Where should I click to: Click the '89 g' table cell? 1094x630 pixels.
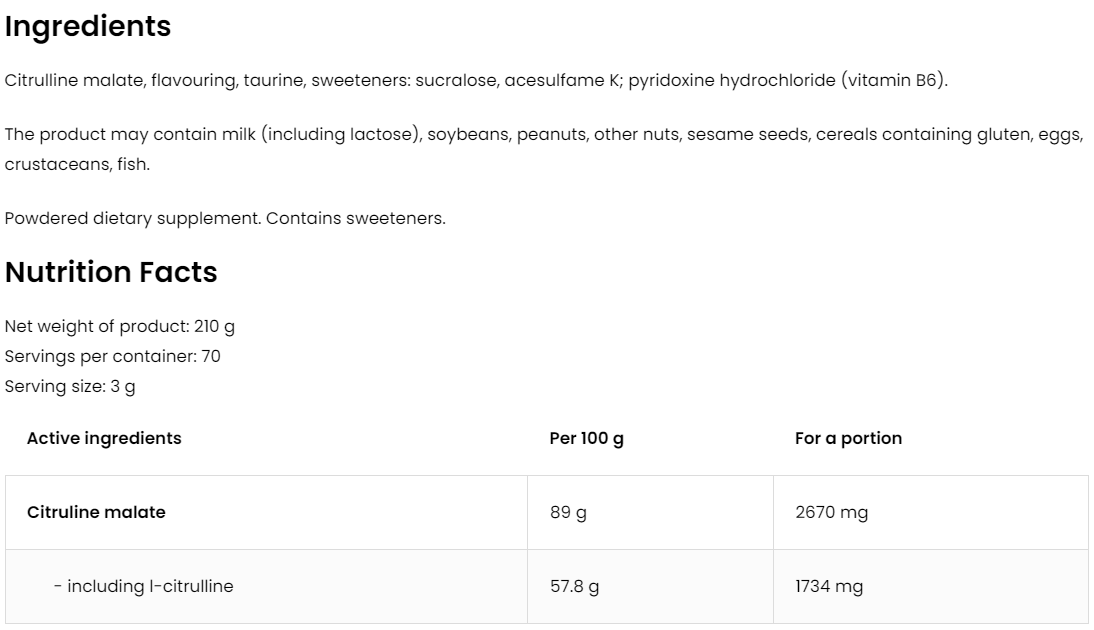568,512
